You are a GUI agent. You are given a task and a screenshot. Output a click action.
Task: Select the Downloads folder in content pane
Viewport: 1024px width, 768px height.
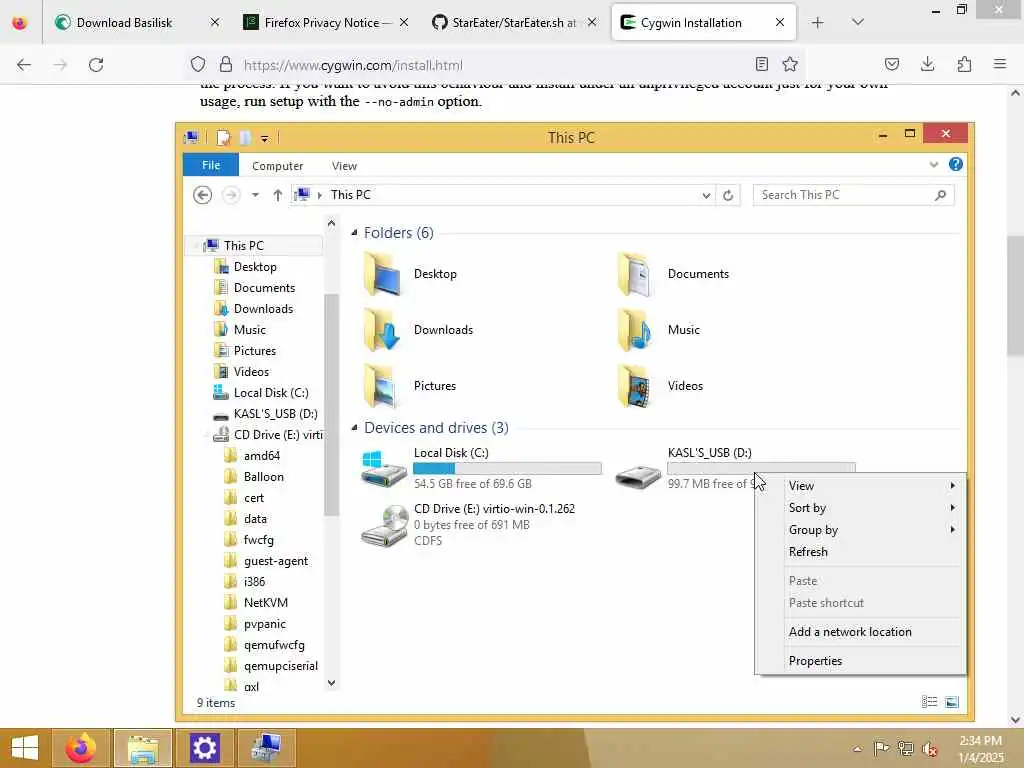click(418, 330)
